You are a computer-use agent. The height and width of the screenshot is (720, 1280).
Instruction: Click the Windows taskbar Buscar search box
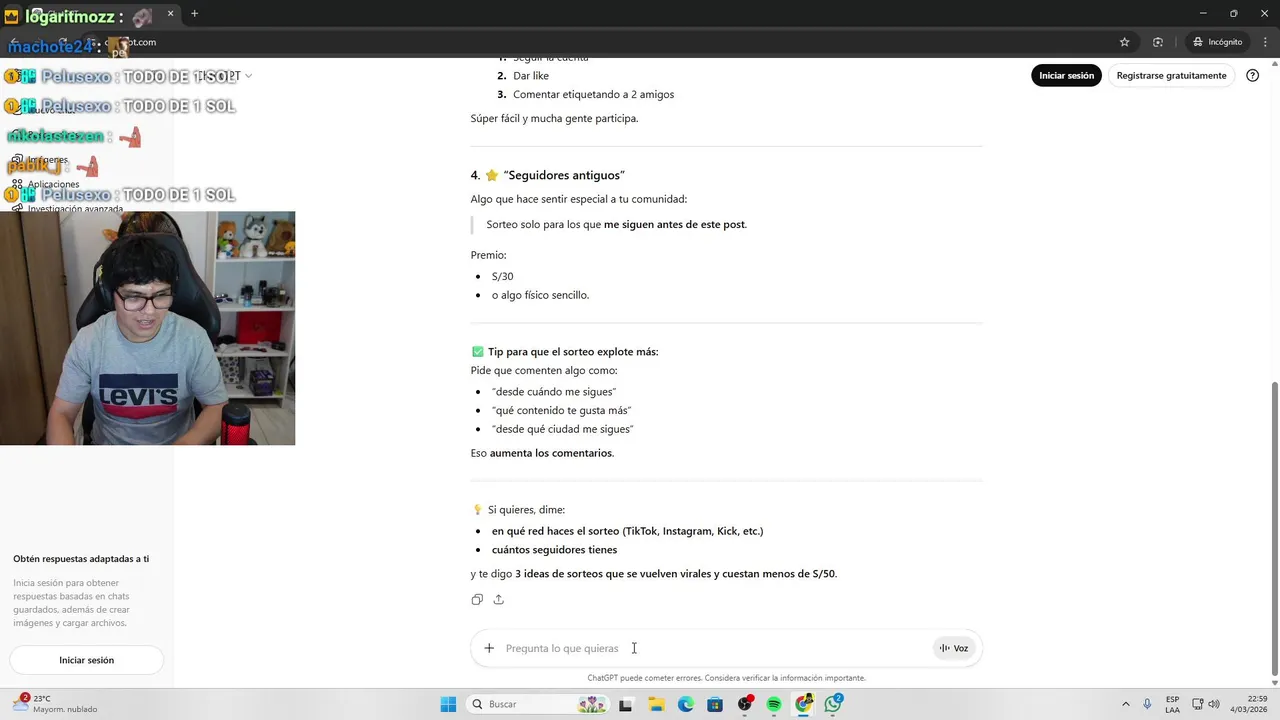[x=537, y=704]
